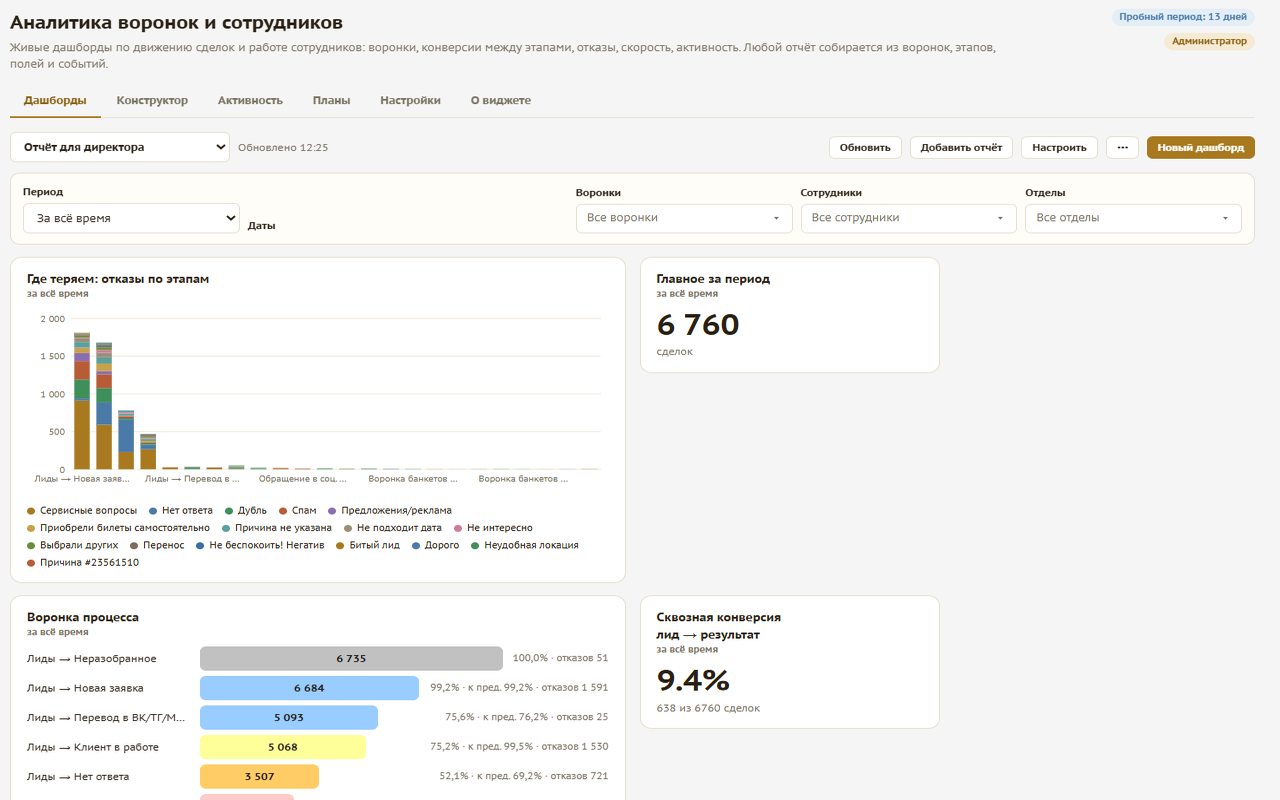Click the 9.4% conversion value
This screenshot has height=800, width=1280.
(693, 680)
